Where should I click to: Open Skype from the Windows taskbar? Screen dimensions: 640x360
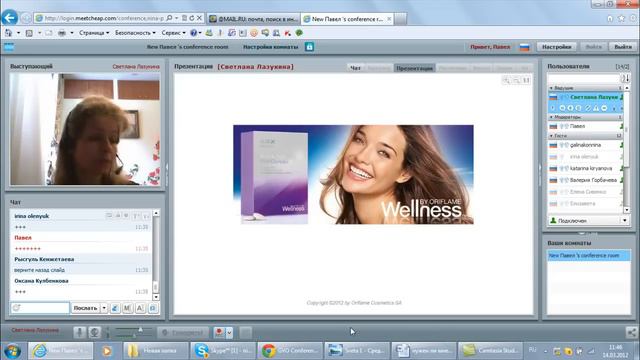point(223,351)
